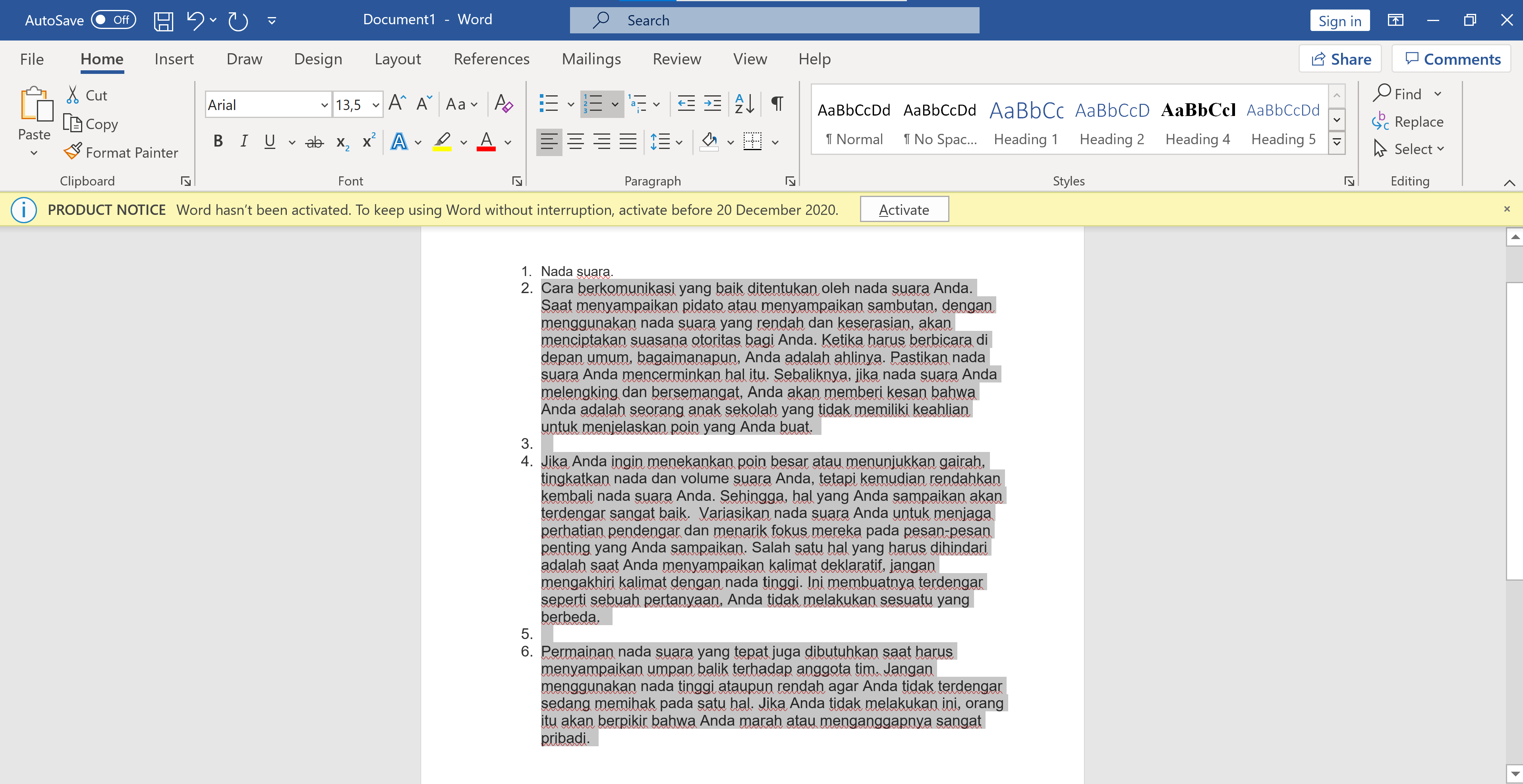The image size is (1523, 784).
Task: Click the Cut scissors icon
Action: 73,95
